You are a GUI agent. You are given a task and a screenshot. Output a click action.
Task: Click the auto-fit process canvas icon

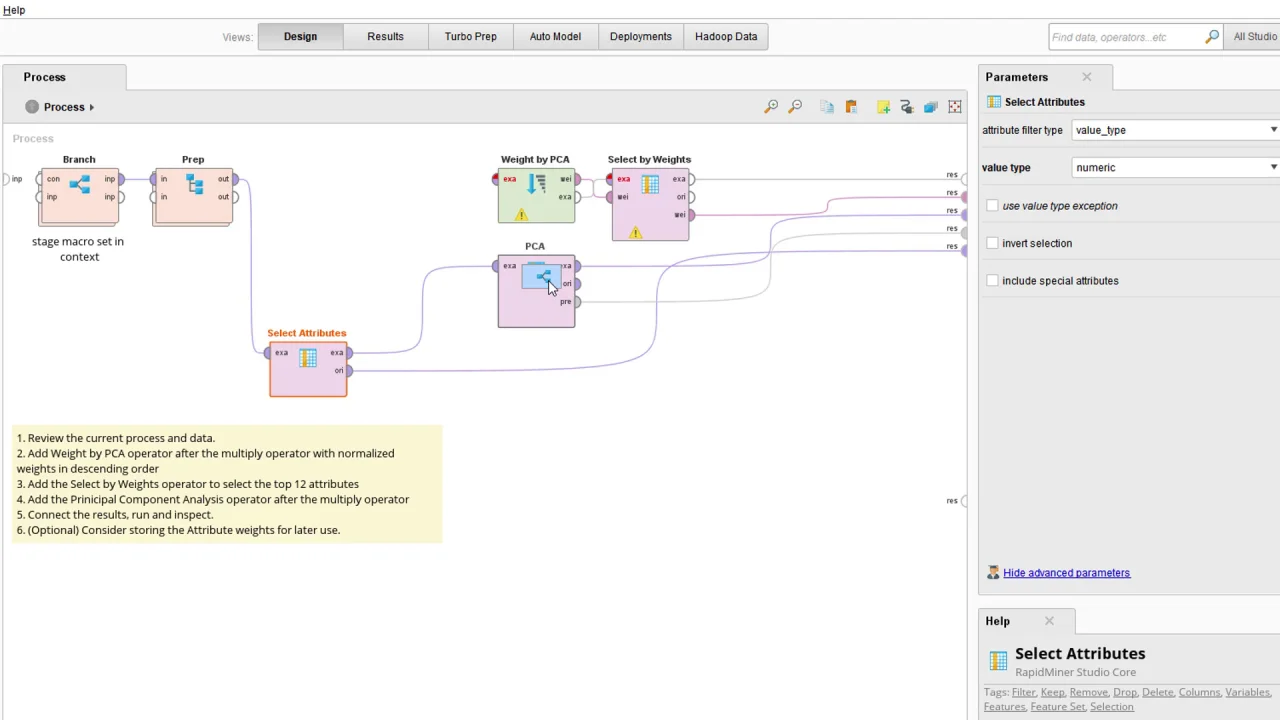(955, 107)
